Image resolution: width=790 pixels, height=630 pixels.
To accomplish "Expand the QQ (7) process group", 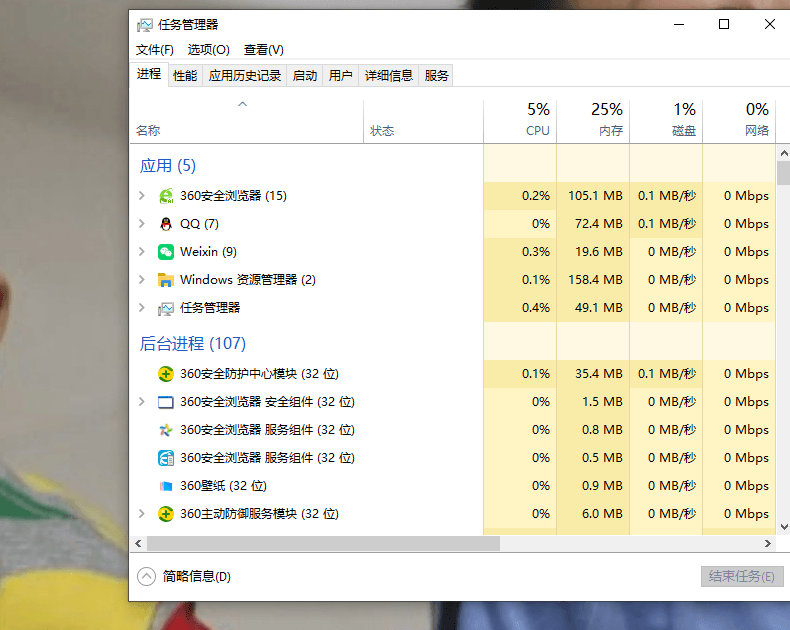I will [142, 224].
